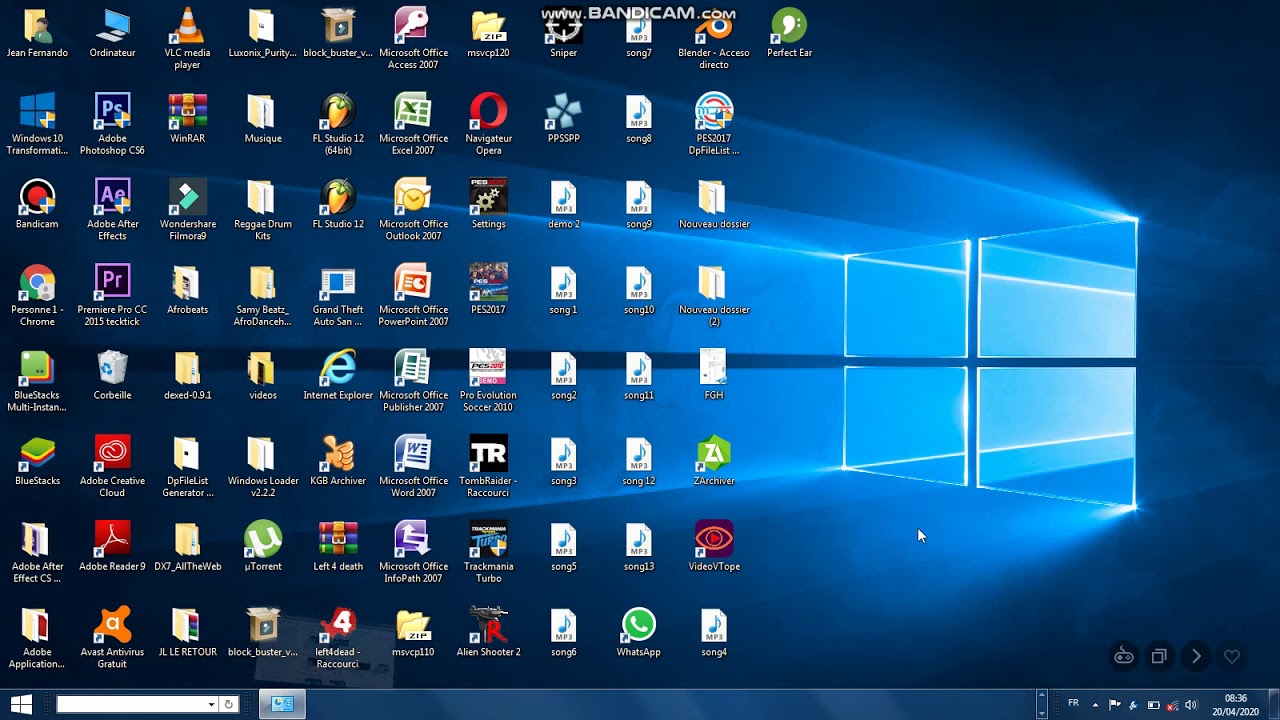Expand the taskbar address dropdown arrow

point(211,704)
